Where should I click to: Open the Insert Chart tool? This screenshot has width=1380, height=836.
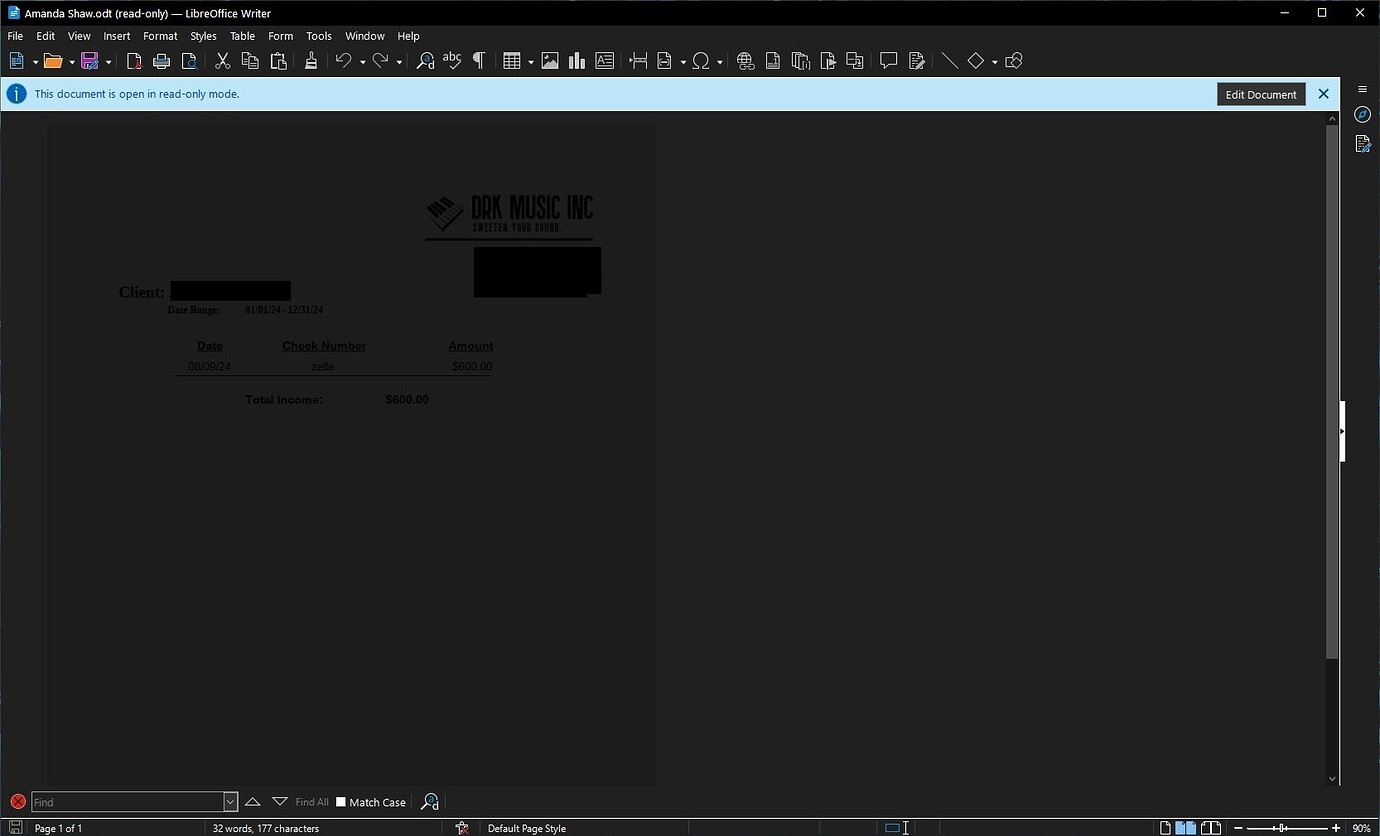(577, 60)
